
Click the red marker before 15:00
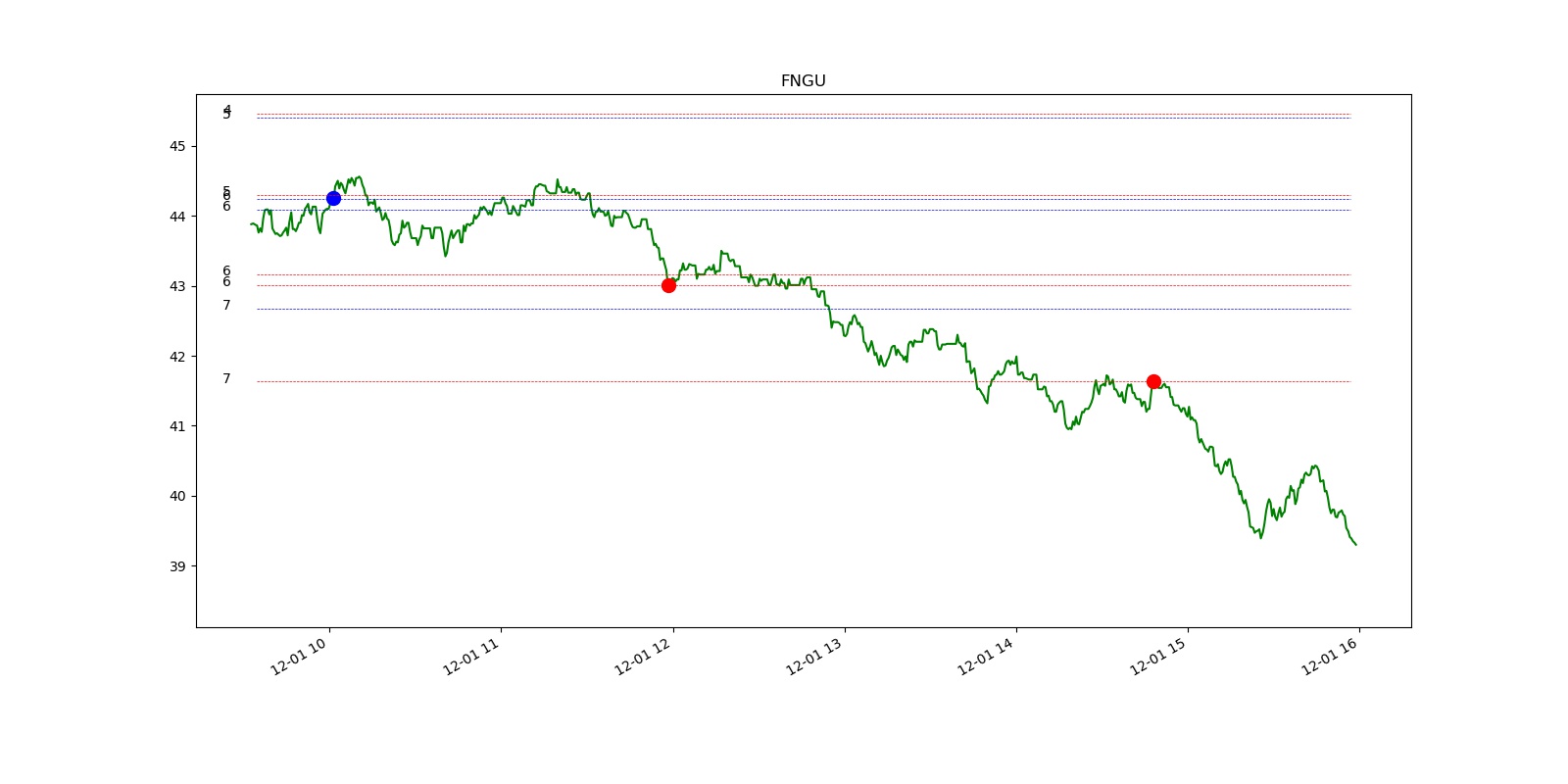(x=1153, y=381)
